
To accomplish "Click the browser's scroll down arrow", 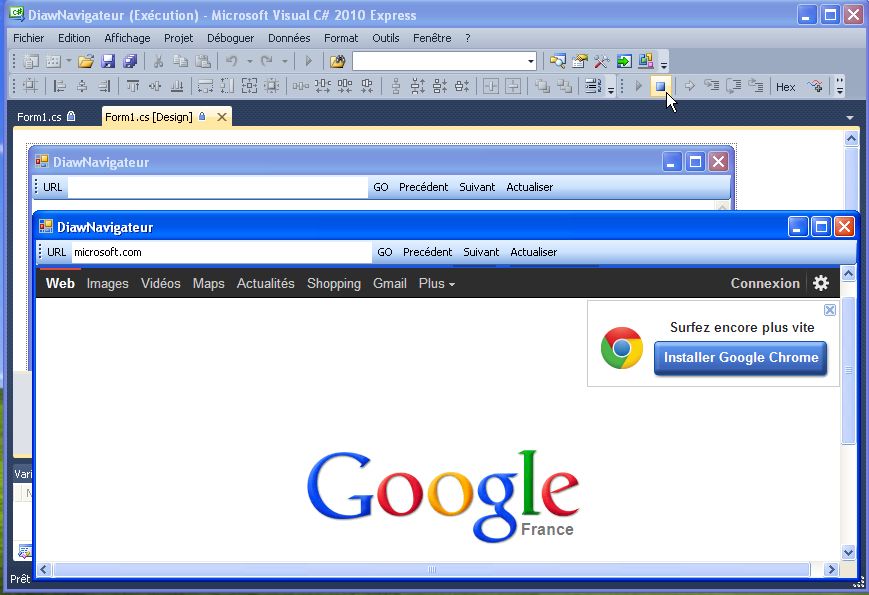I will tap(848, 552).
